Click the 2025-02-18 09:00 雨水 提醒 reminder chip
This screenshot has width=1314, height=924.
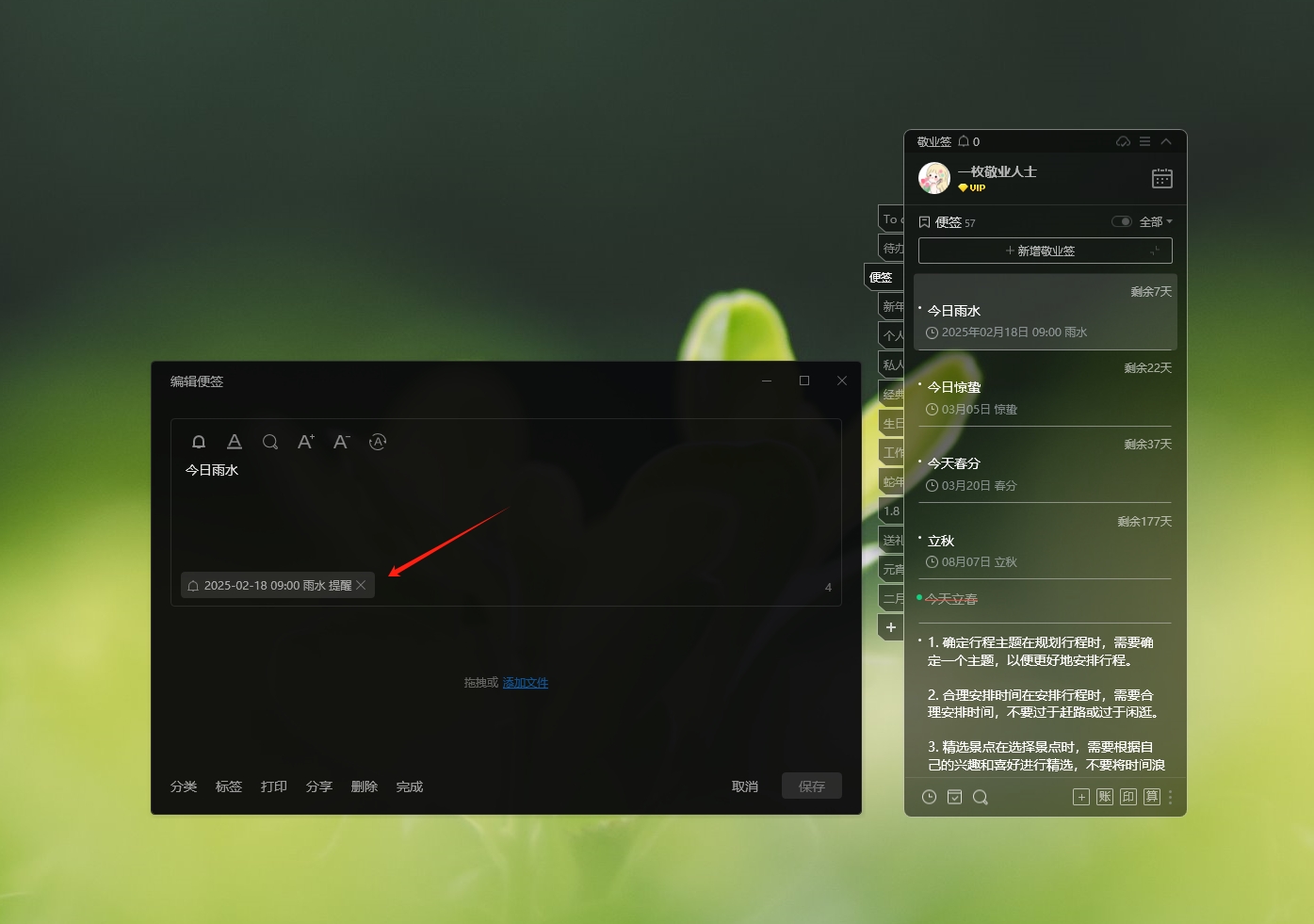pyautogui.click(x=277, y=585)
